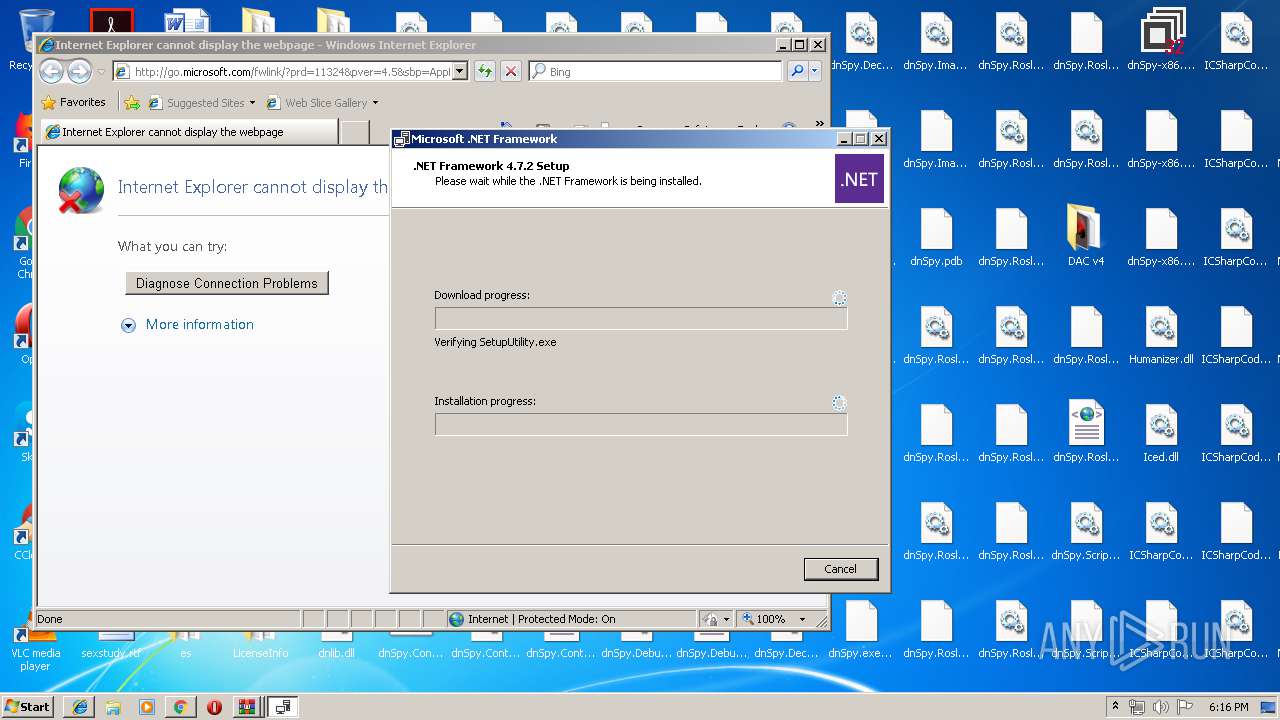Select the DAC v4 folder on desktop
The width and height of the screenshot is (1280, 720).
click(1086, 236)
